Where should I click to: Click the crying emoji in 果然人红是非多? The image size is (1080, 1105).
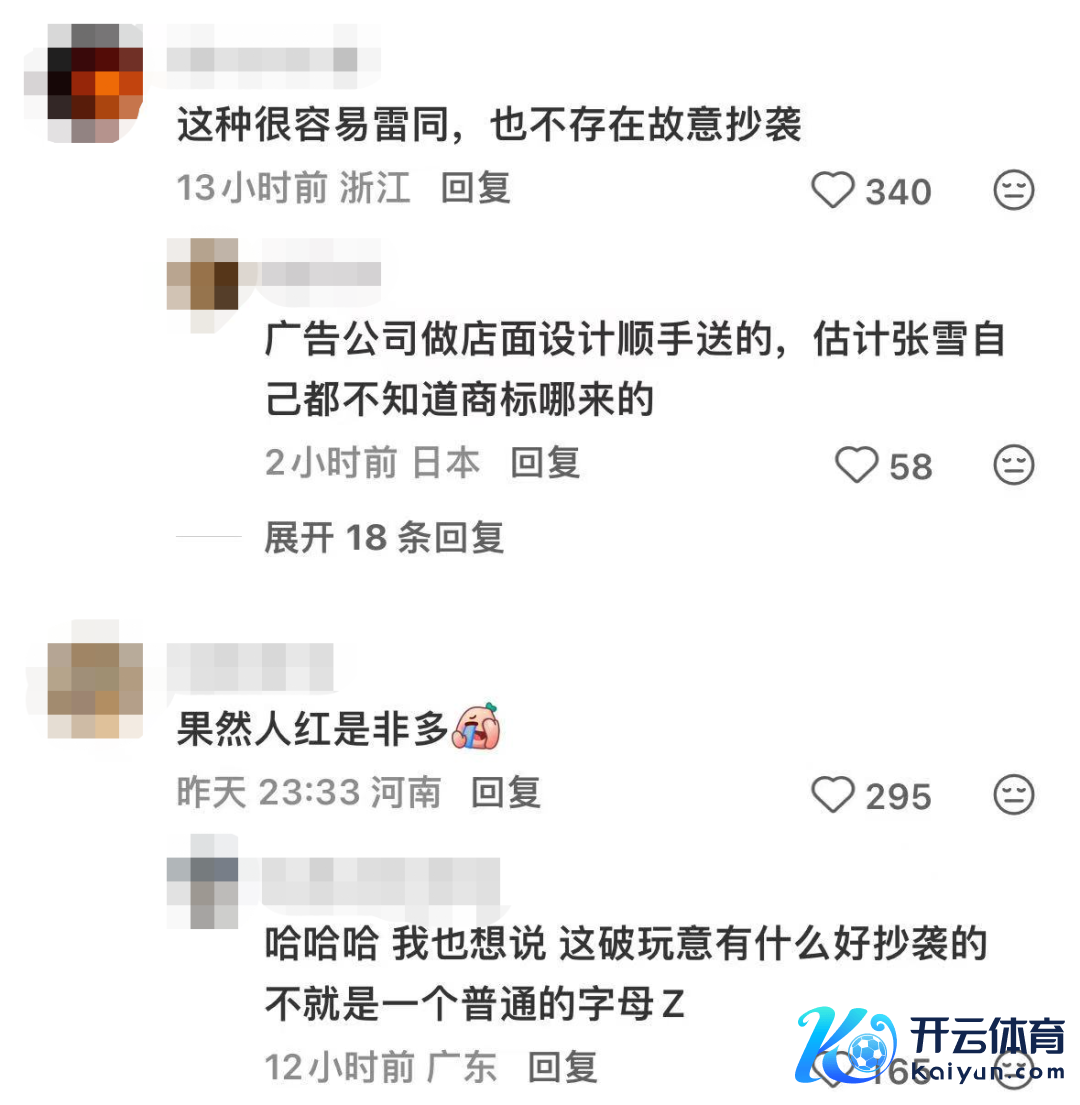477,726
